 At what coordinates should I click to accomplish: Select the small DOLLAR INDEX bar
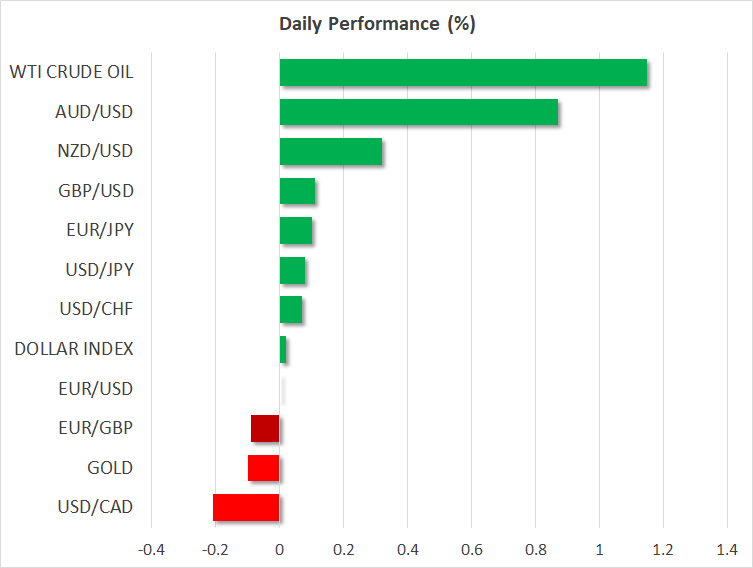(x=283, y=349)
